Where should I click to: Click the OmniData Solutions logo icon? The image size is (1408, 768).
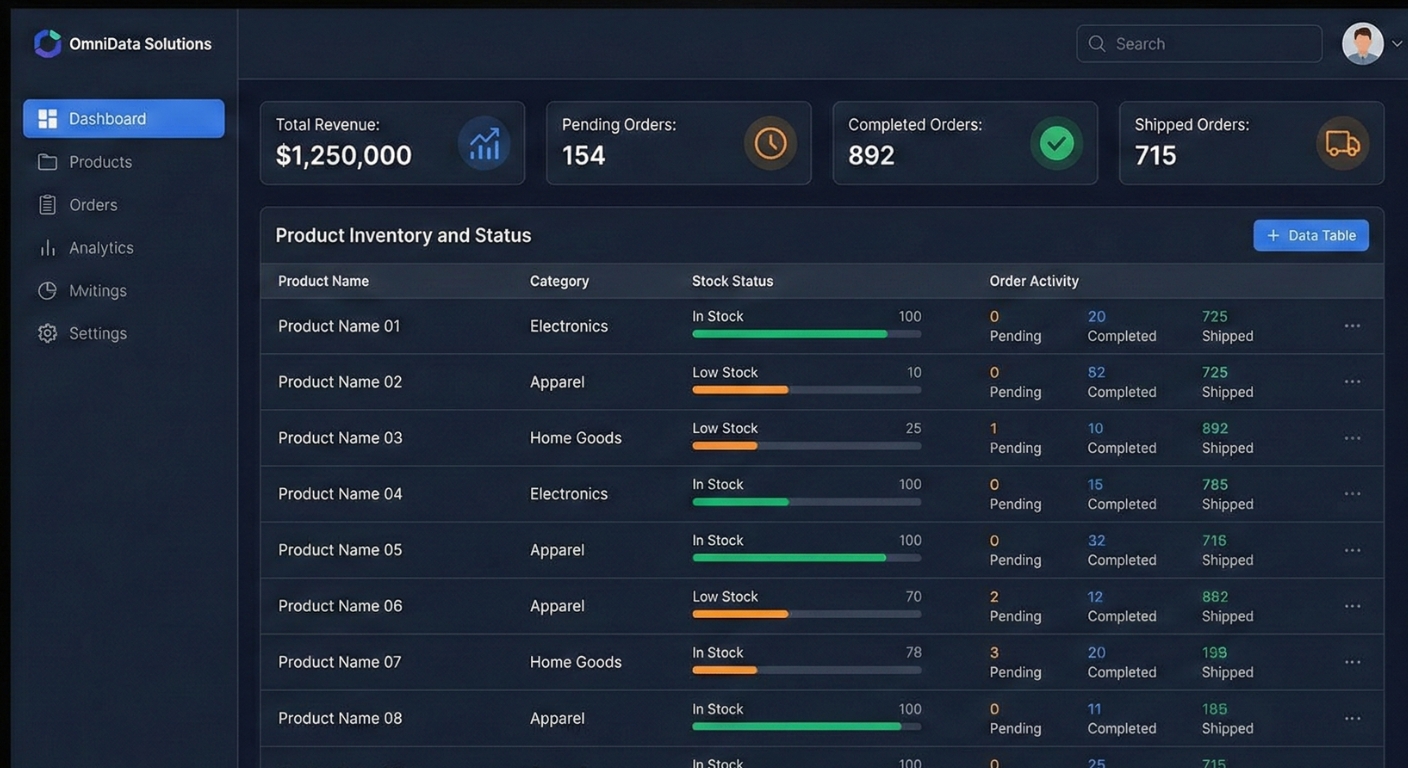pyautogui.click(x=47, y=43)
